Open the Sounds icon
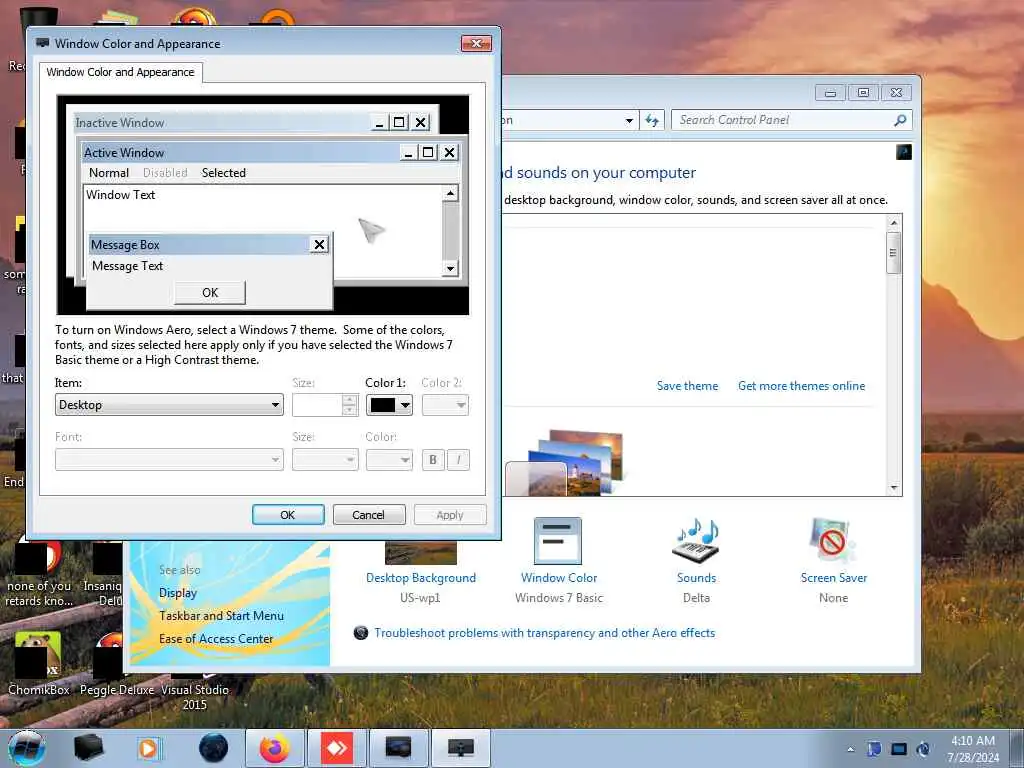Screen dimensions: 1024x768 click(696, 541)
